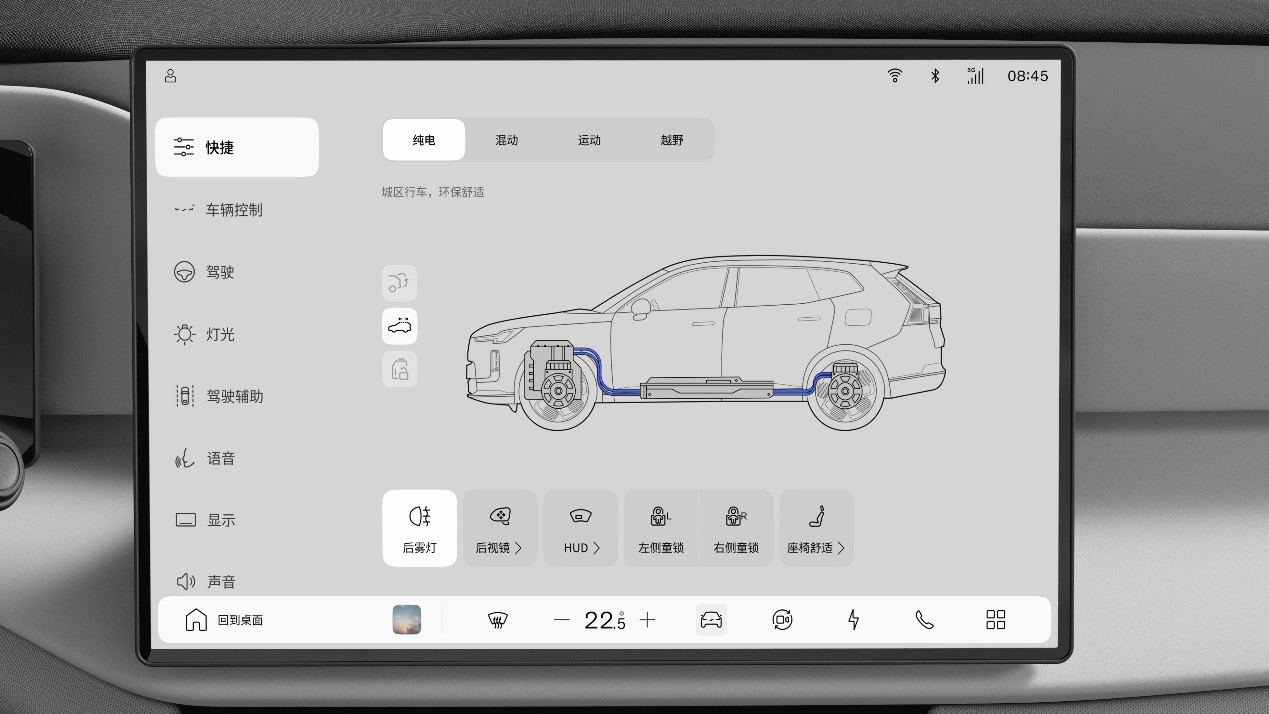Tap the 08:45 clock display
Image resolution: width=1269 pixels, height=714 pixels.
(x=1028, y=76)
